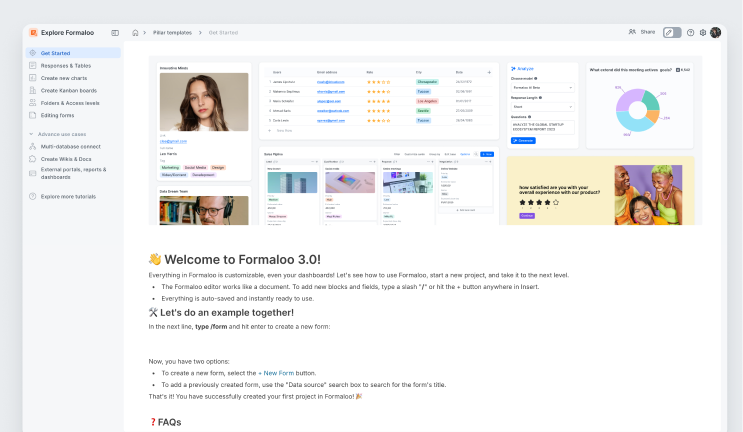The height and width of the screenshot is (432, 743).
Task: Collapse the sidebar with the panel icon
Action: click(115, 33)
